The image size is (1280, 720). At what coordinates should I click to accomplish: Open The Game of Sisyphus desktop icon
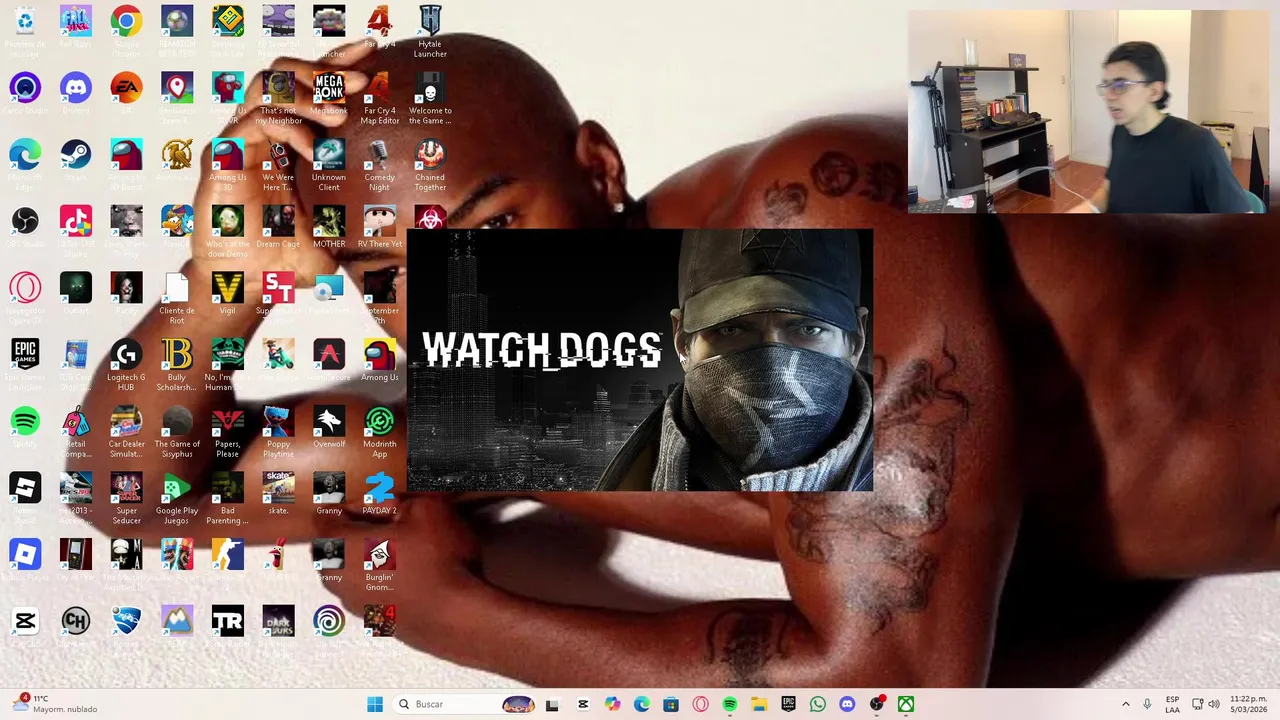coord(177,421)
